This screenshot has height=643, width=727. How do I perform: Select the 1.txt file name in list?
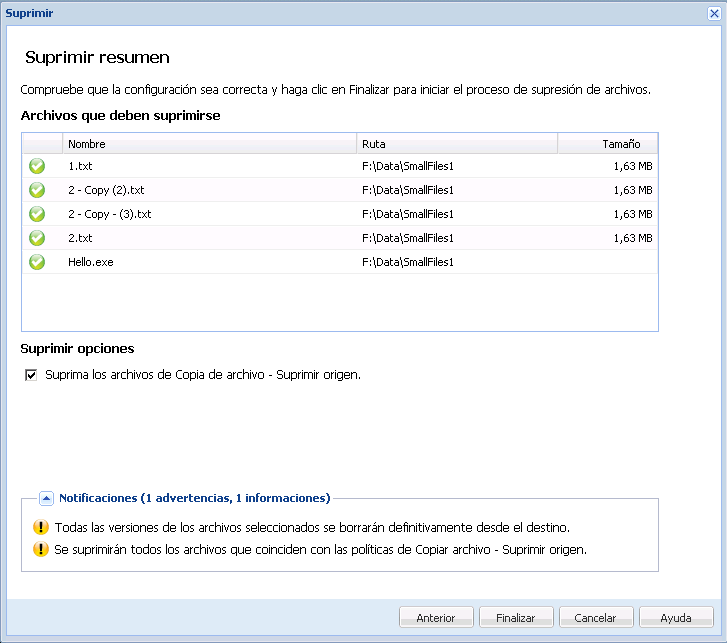pyautogui.click(x=80, y=166)
